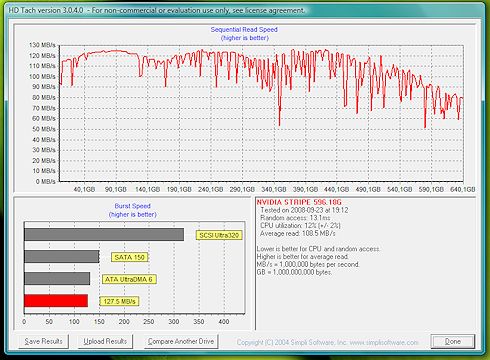Open Upload Results
490x360 pixels.
[105, 341]
